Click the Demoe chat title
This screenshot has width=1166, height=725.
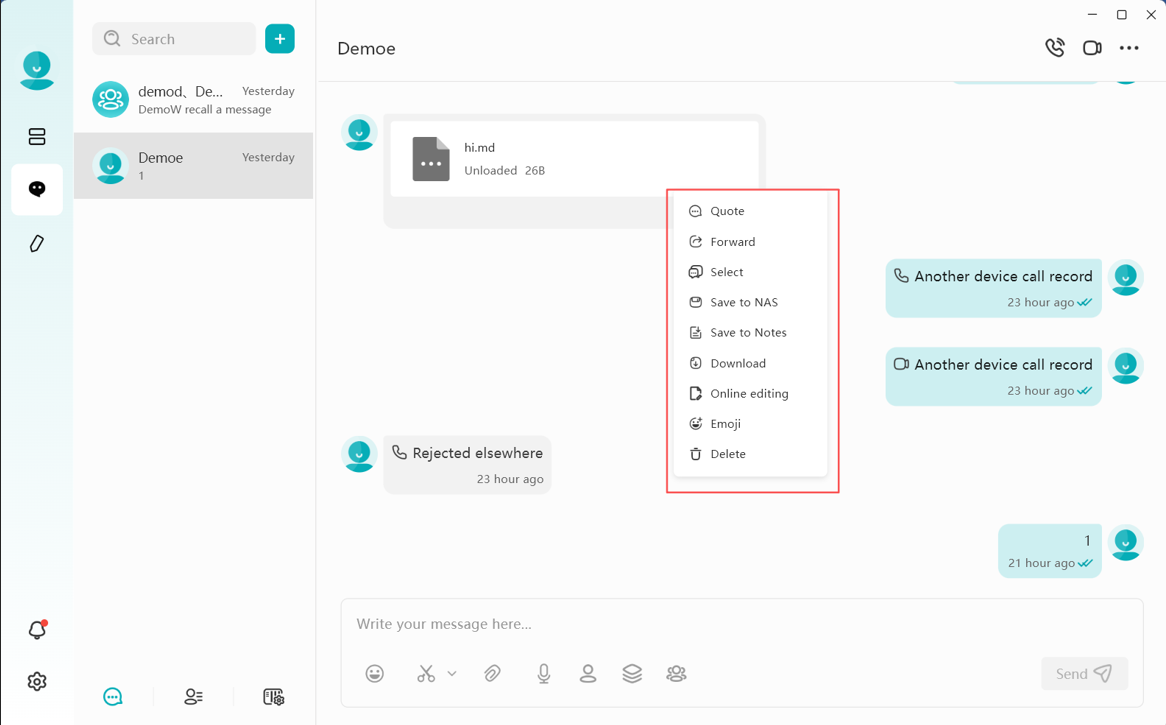[x=367, y=48]
